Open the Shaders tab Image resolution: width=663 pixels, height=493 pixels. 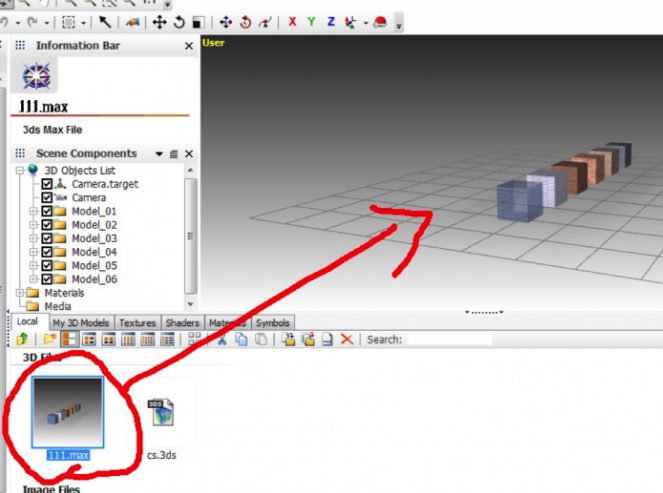pos(182,323)
